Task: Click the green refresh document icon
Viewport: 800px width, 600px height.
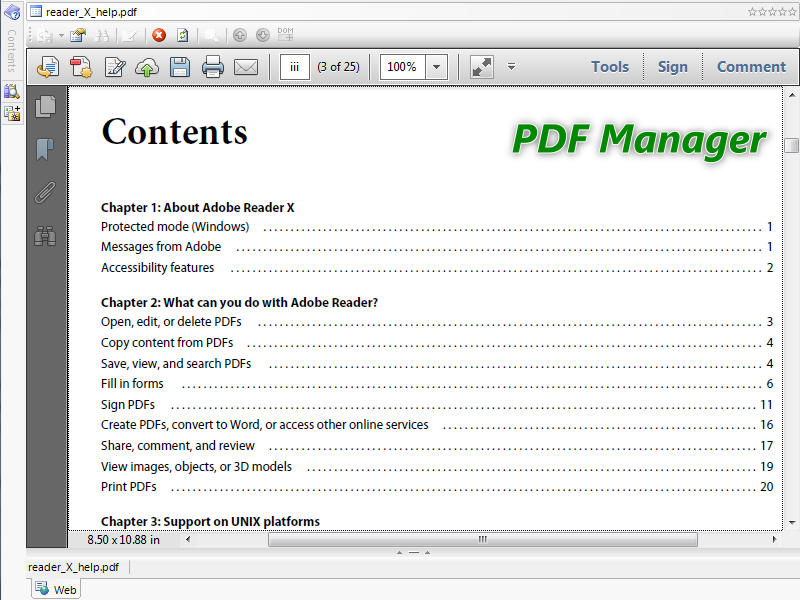Action: pos(182,35)
